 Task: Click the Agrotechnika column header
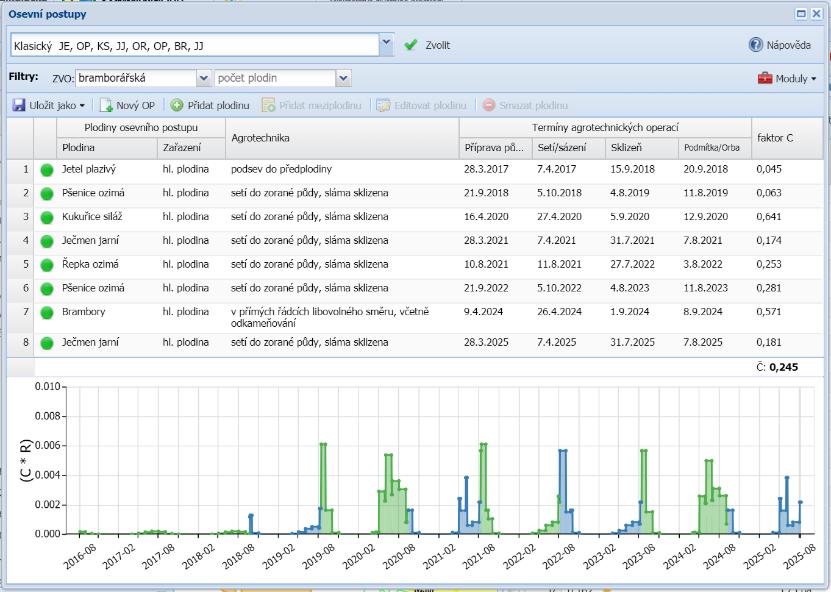(342, 138)
